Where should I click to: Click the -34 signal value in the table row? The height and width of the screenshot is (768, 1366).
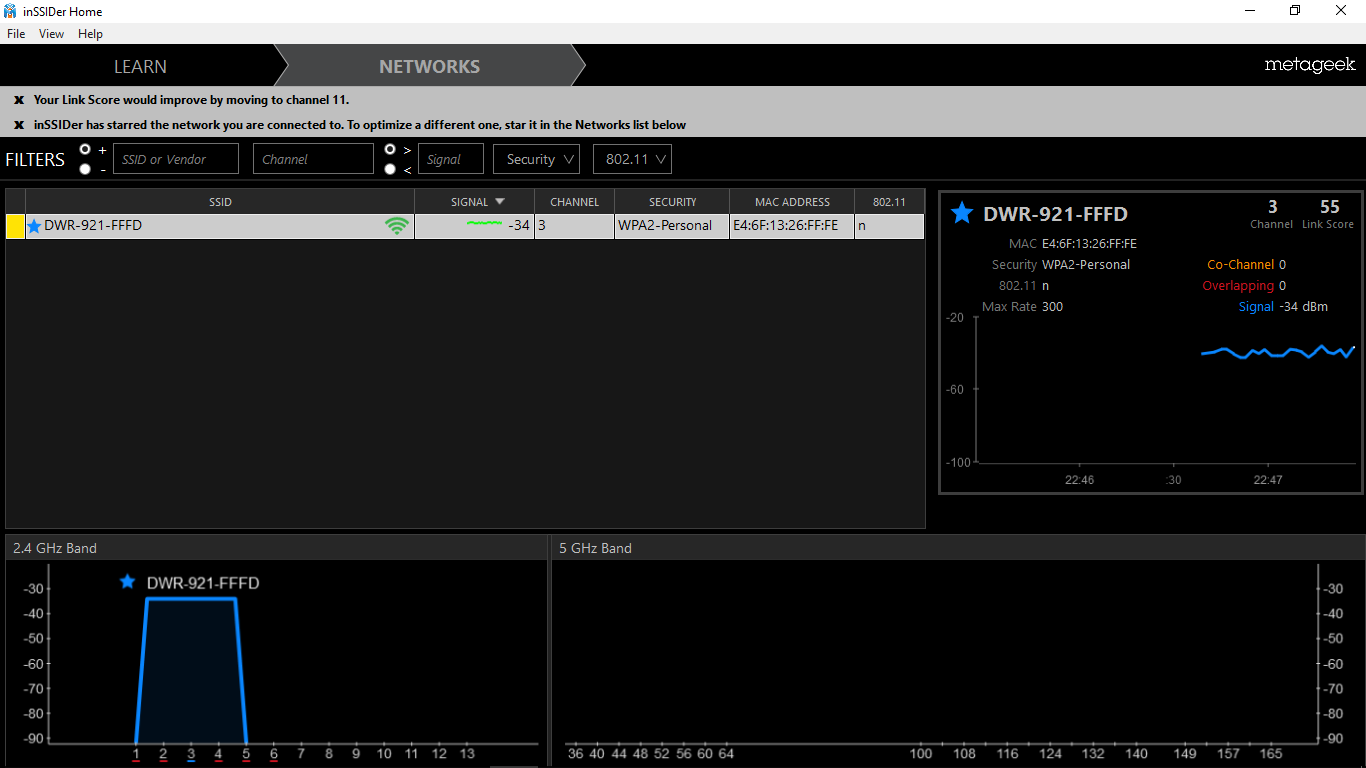point(519,226)
